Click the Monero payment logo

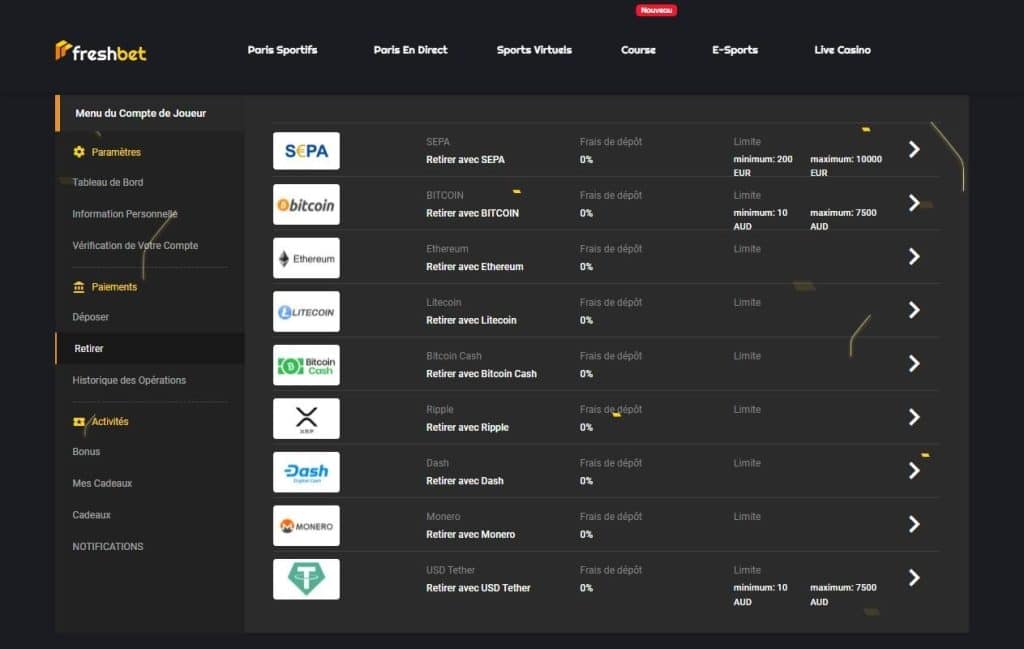click(x=306, y=526)
